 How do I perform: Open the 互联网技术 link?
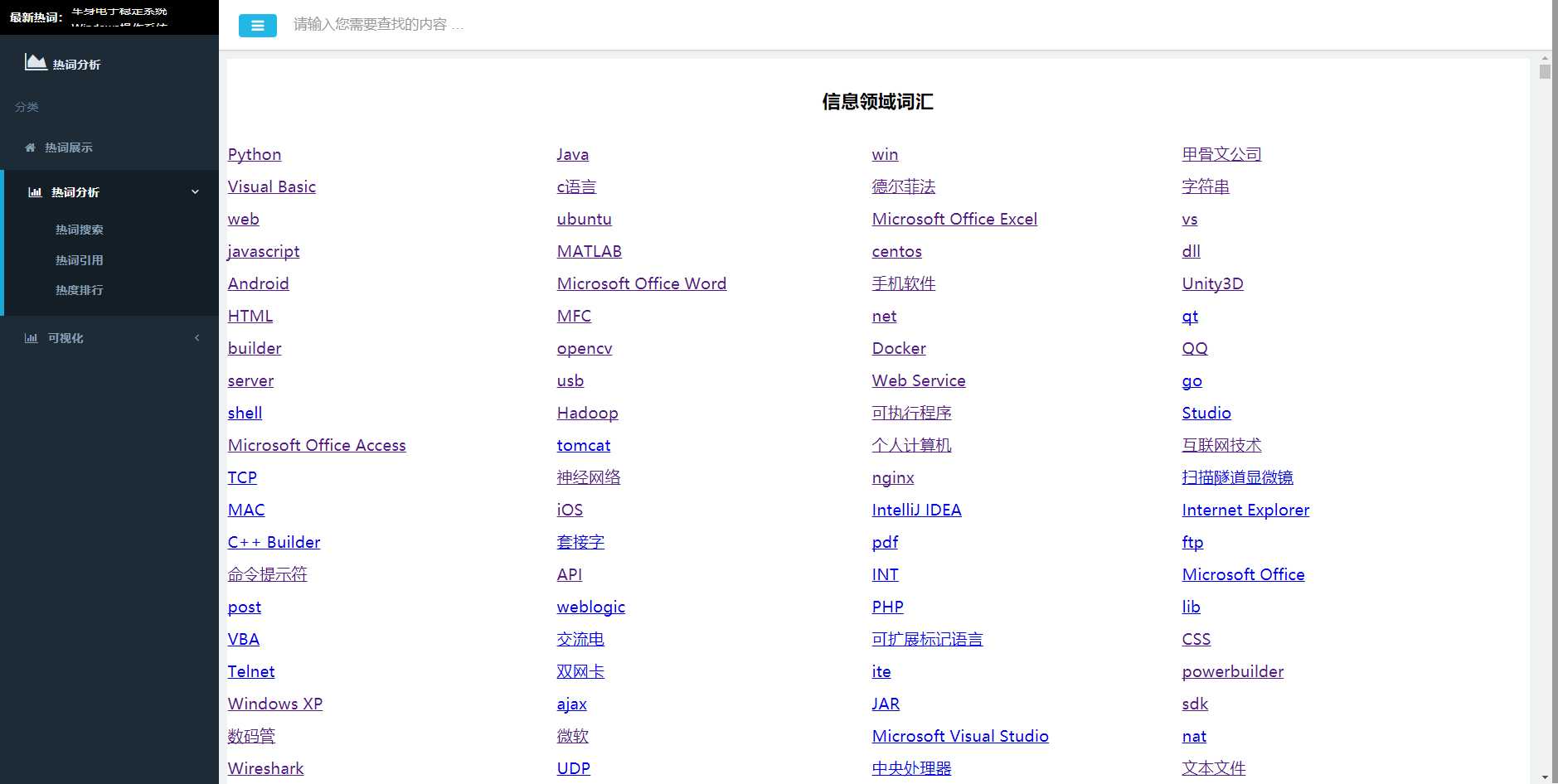(x=1222, y=445)
